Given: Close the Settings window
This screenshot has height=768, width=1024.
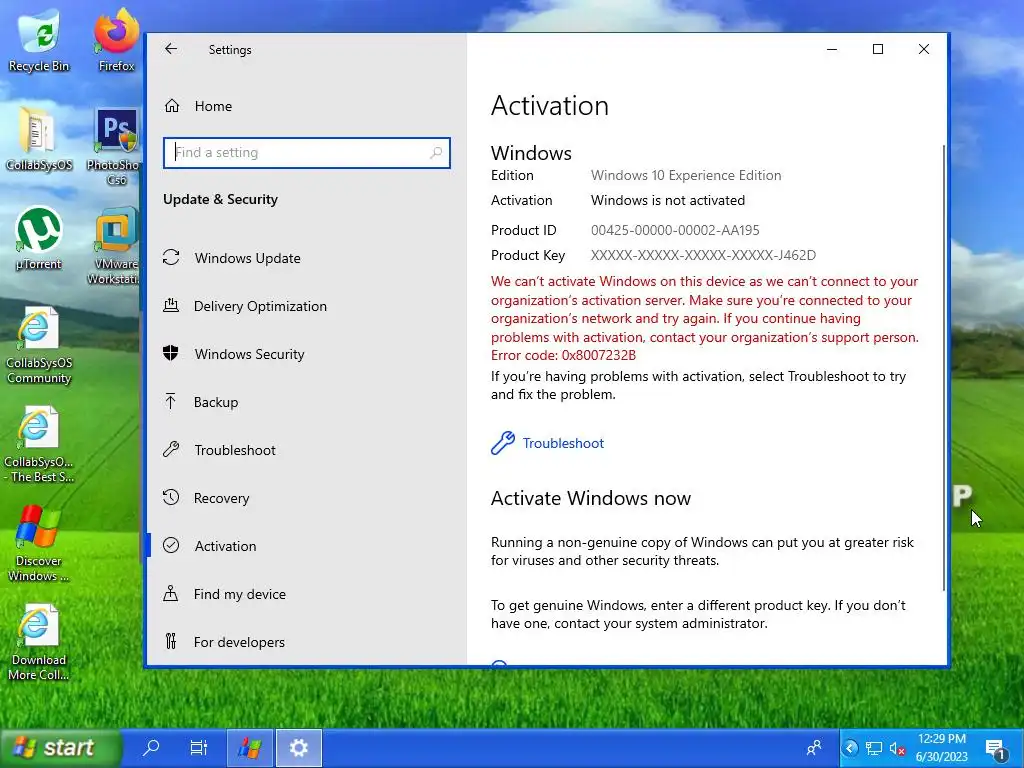Looking at the screenshot, I should [x=923, y=50].
